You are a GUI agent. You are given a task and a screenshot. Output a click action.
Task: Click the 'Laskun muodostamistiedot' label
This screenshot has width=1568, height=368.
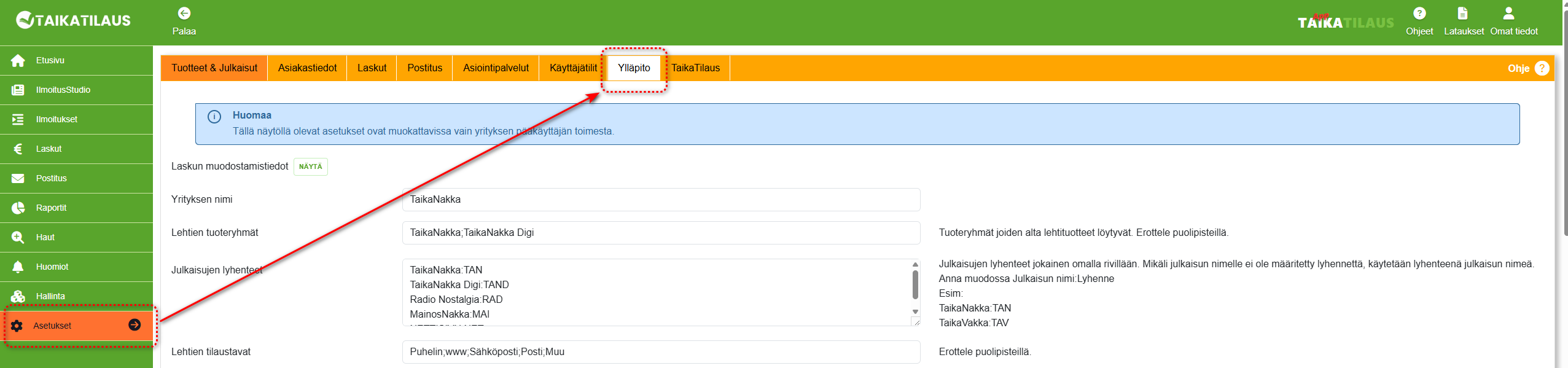[230, 166]
